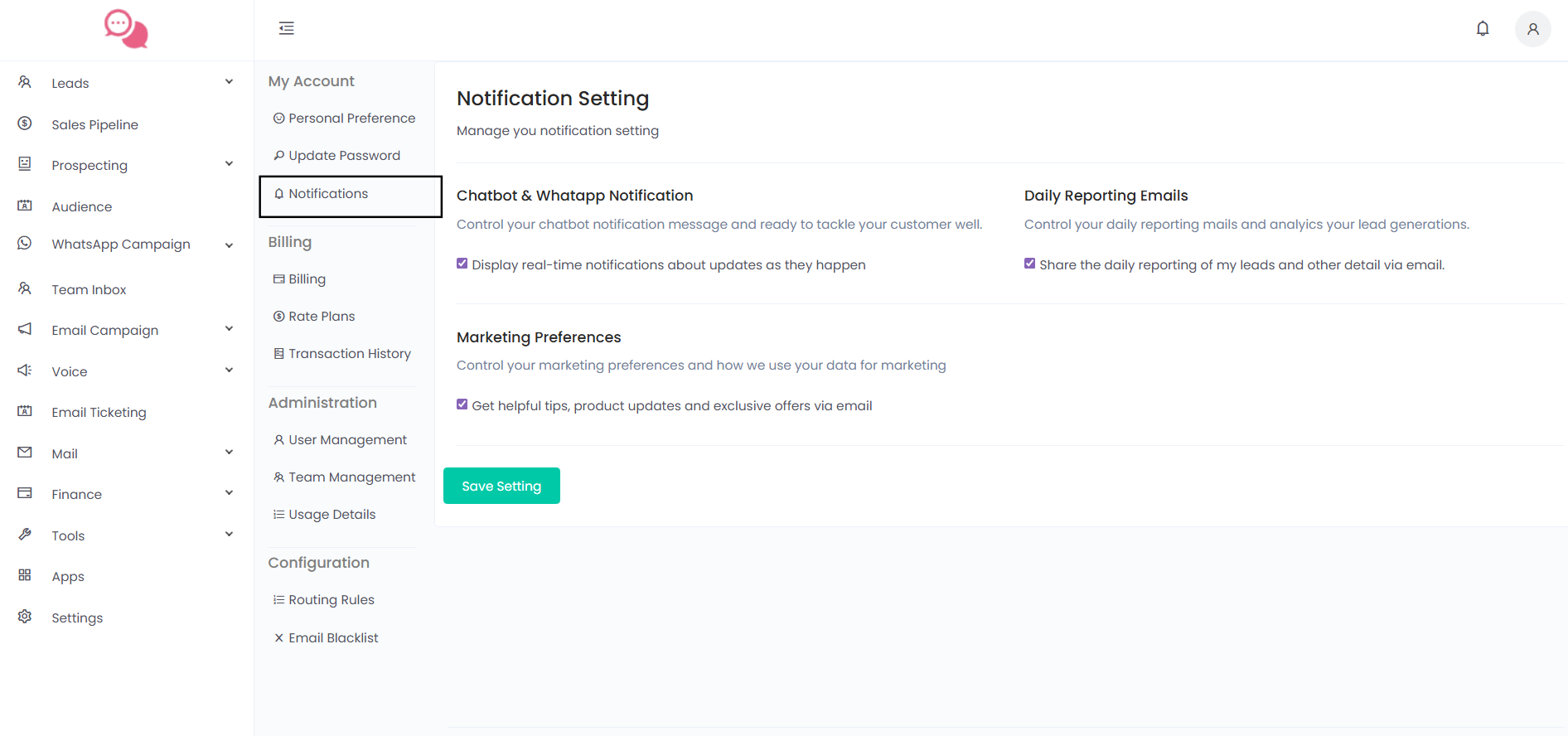Expand the Finance submenu arrow
Image resolution: width=1568 pixels, height=736 pixels.
pyautogui.click(x=229, y=493)
